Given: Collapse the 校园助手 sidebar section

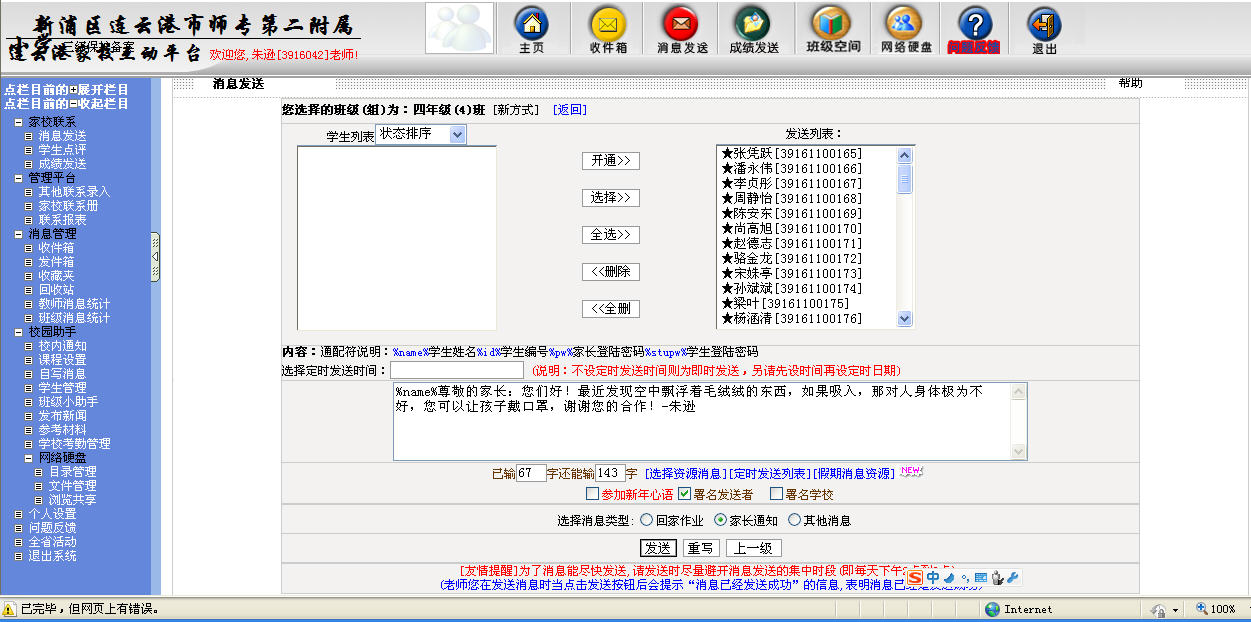Looking at the screenshot, I should (x=19, y=332).
